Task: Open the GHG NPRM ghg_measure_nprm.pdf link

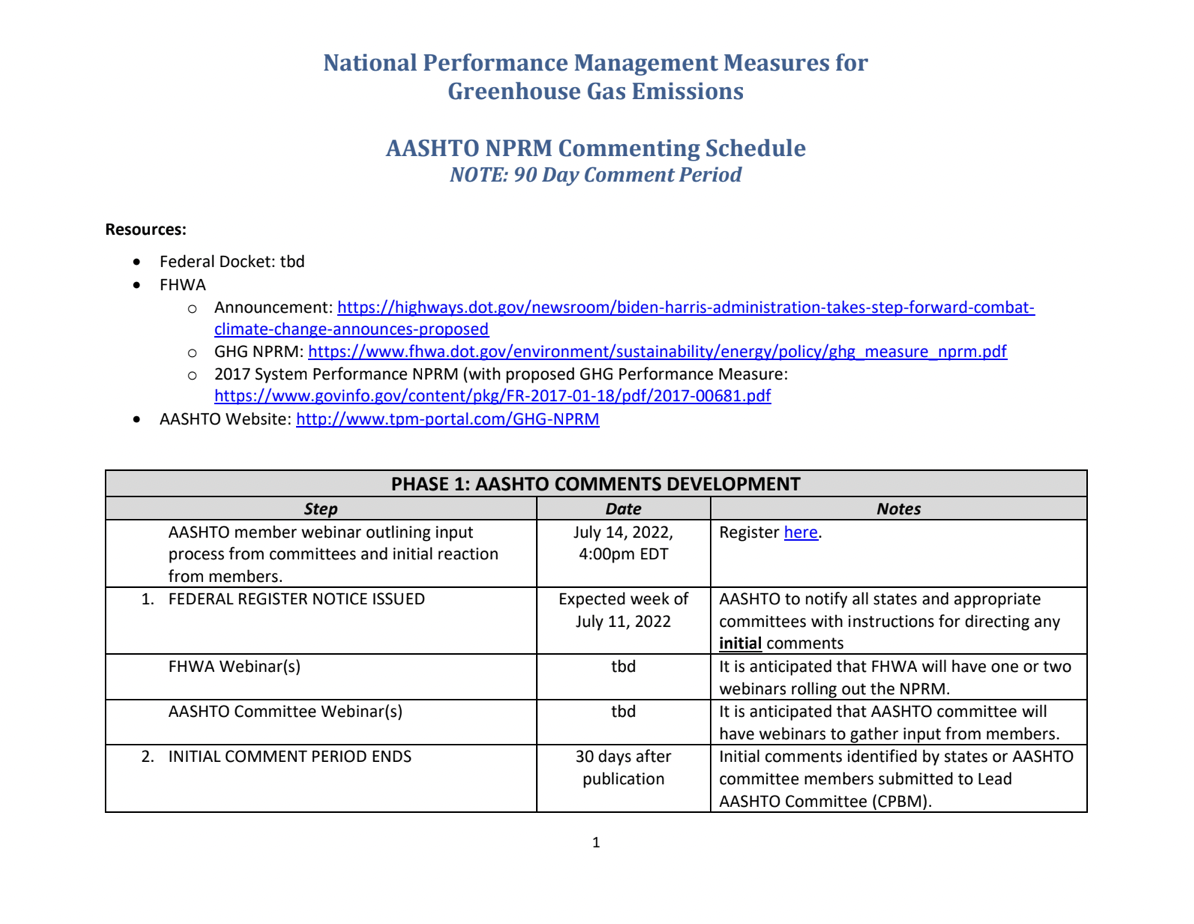Action: coord(657,352)
